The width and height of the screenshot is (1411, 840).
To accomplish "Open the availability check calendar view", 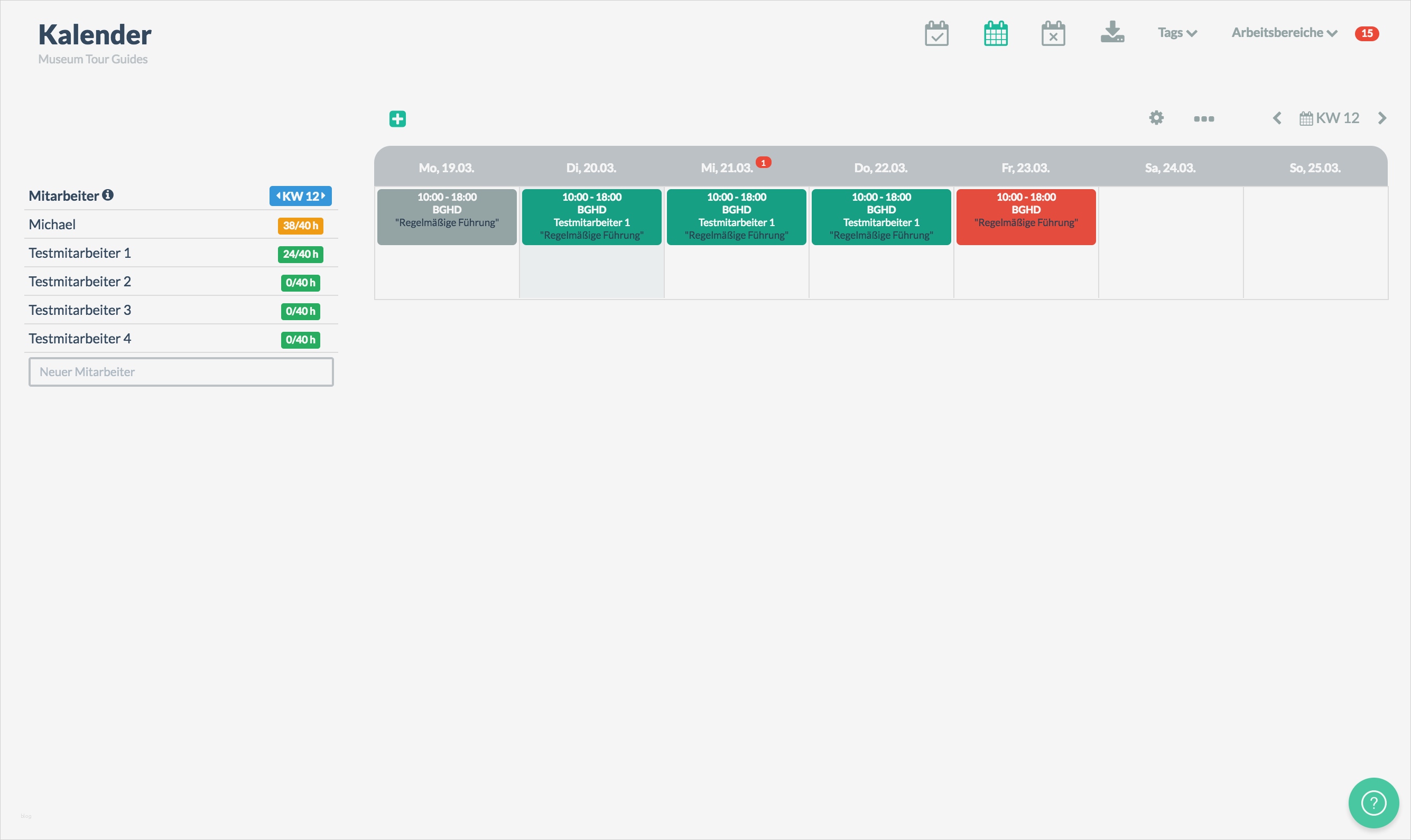I will 936,33.
